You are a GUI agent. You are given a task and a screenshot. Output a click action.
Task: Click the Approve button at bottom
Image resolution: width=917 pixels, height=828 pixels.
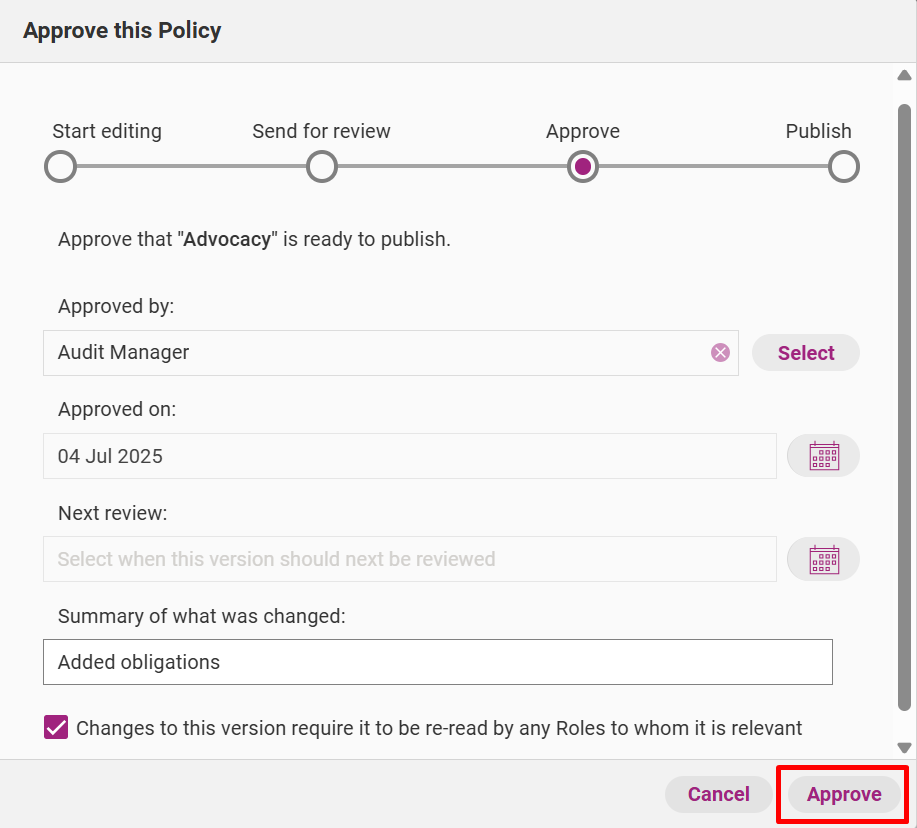click(844, 794)
